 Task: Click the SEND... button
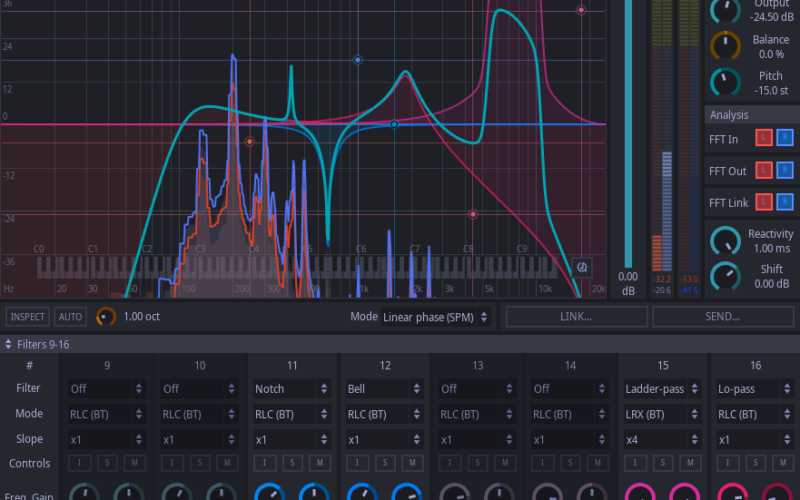(722, 317)
